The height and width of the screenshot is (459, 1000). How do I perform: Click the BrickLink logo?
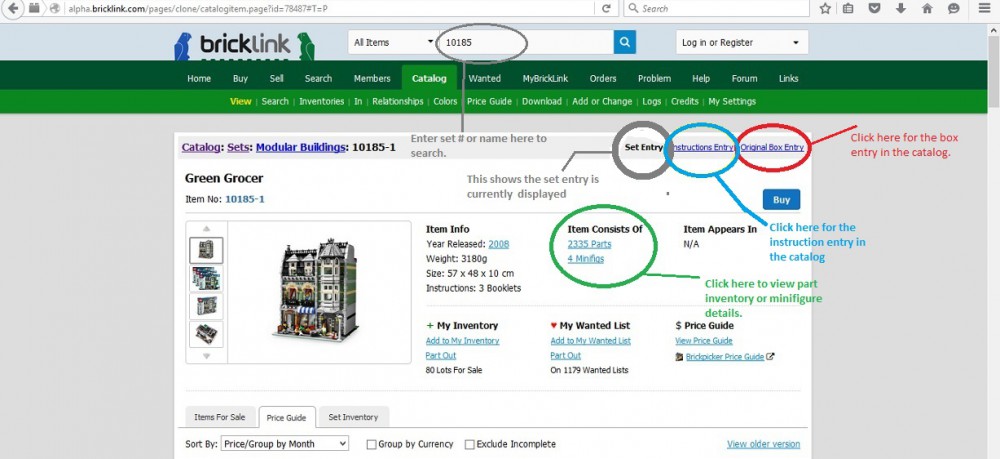click(244, 46)
